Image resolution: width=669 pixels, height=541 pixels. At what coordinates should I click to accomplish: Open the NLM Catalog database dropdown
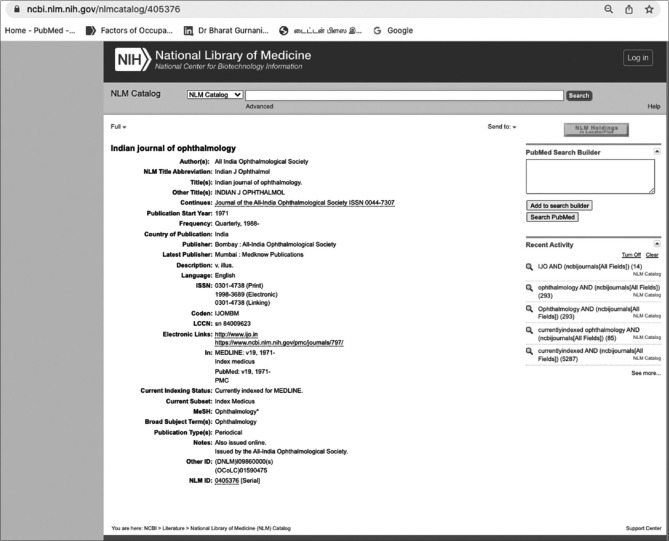[x=214, y=95]
